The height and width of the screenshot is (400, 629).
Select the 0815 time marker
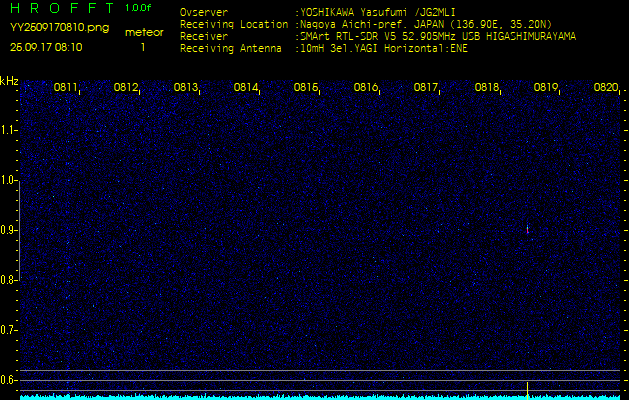coord(306,88)
